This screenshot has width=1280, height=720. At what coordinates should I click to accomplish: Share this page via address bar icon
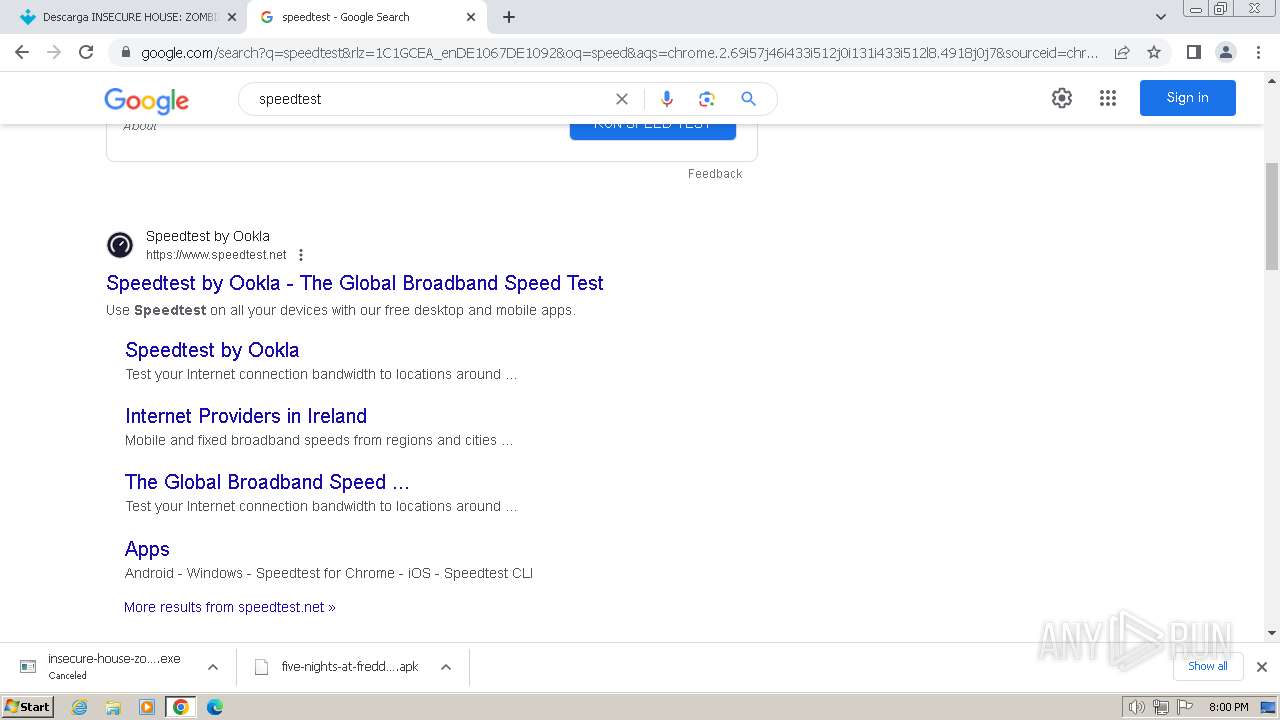pyautogui.click(x=1122, y=52)
